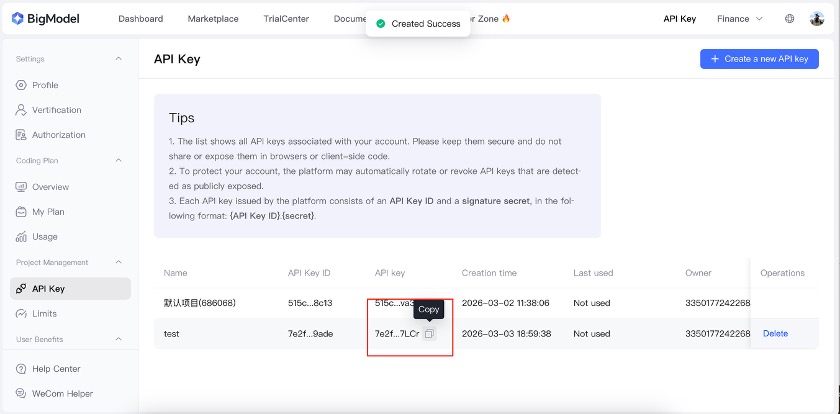This screenshot has height=414, width=840.
Task: Copy the test API key
Action: click(429, 334)
